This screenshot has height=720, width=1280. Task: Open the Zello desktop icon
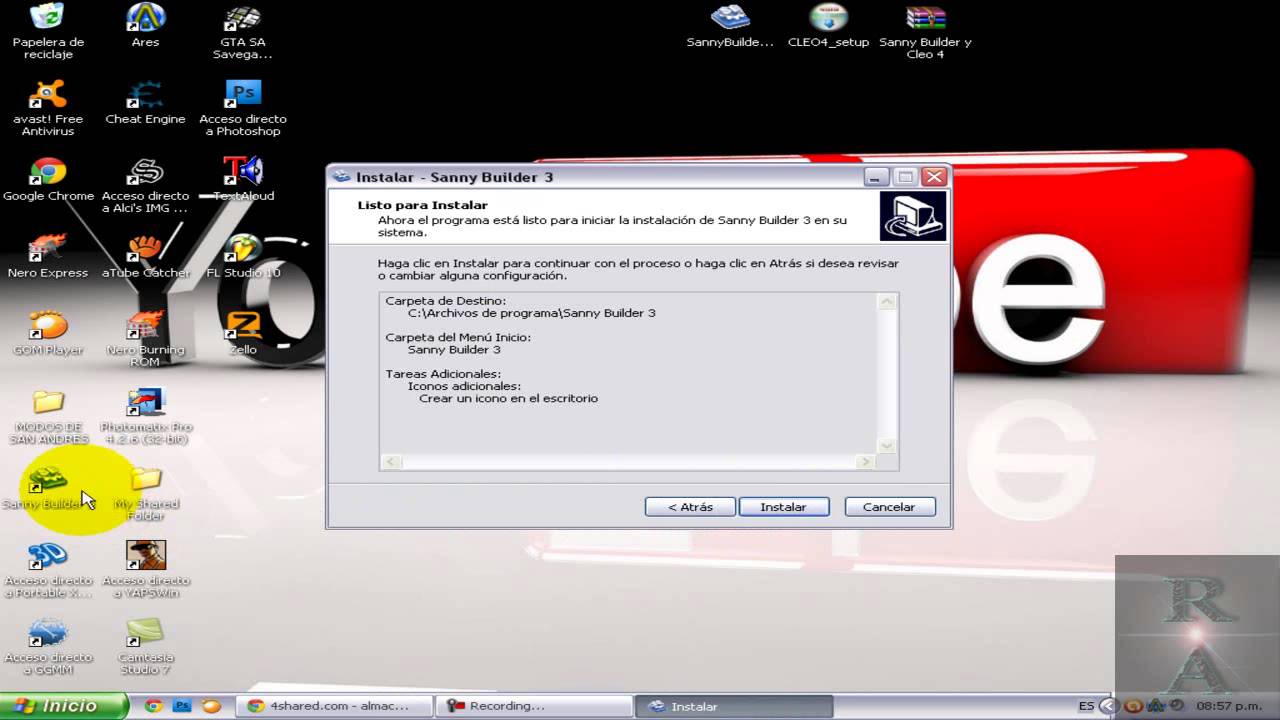coord(243,334)
